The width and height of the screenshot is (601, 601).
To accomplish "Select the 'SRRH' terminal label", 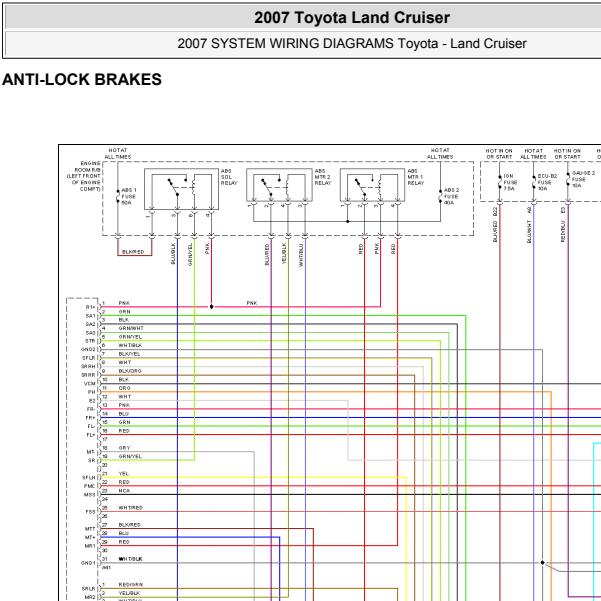I will click(88, 366).
